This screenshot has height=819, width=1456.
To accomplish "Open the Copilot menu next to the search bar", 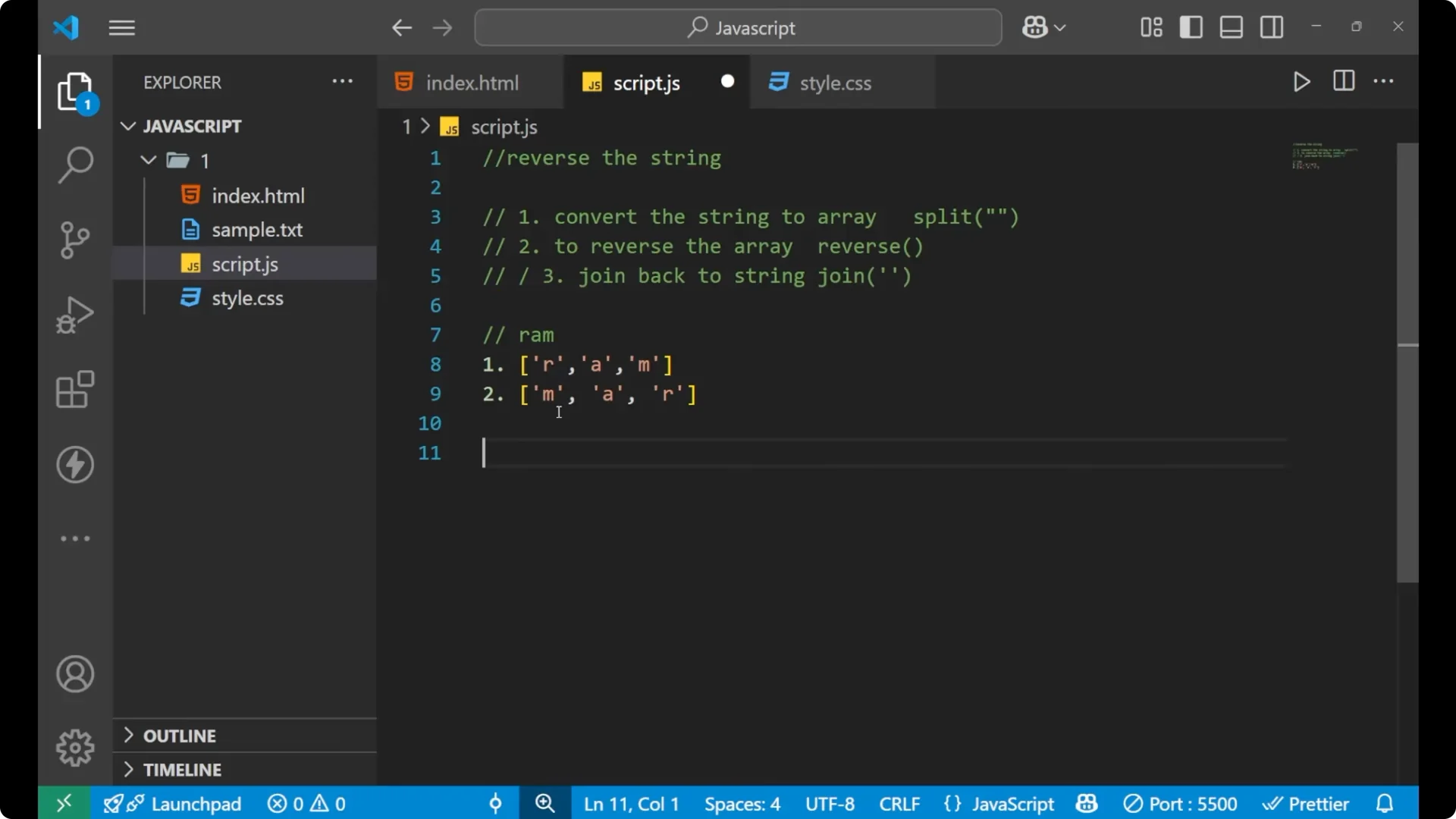I will point(1043,27).
